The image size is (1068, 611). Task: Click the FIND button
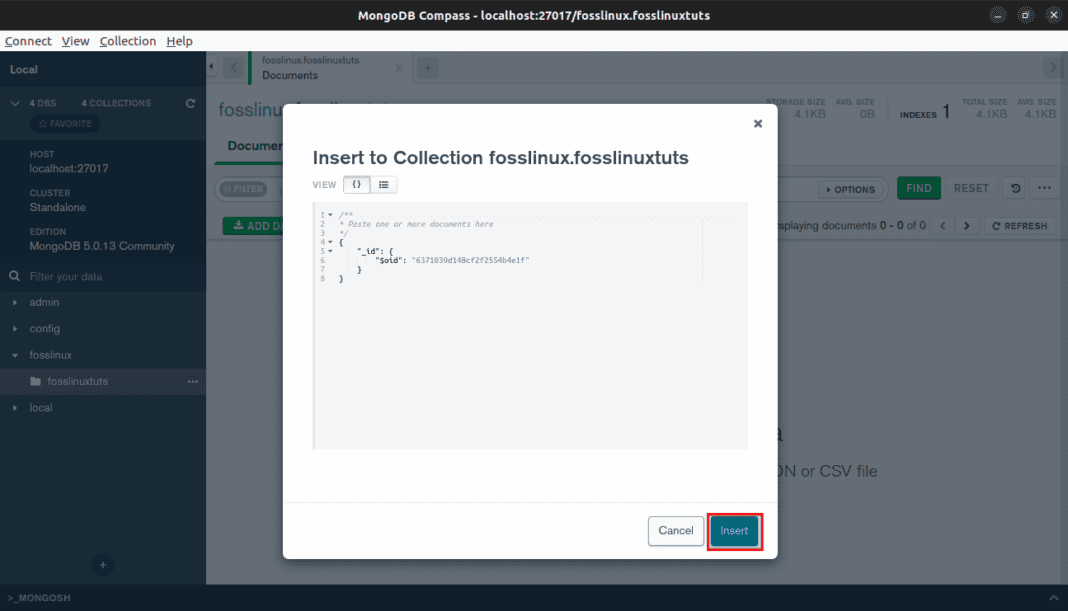(x=918, y=188)
